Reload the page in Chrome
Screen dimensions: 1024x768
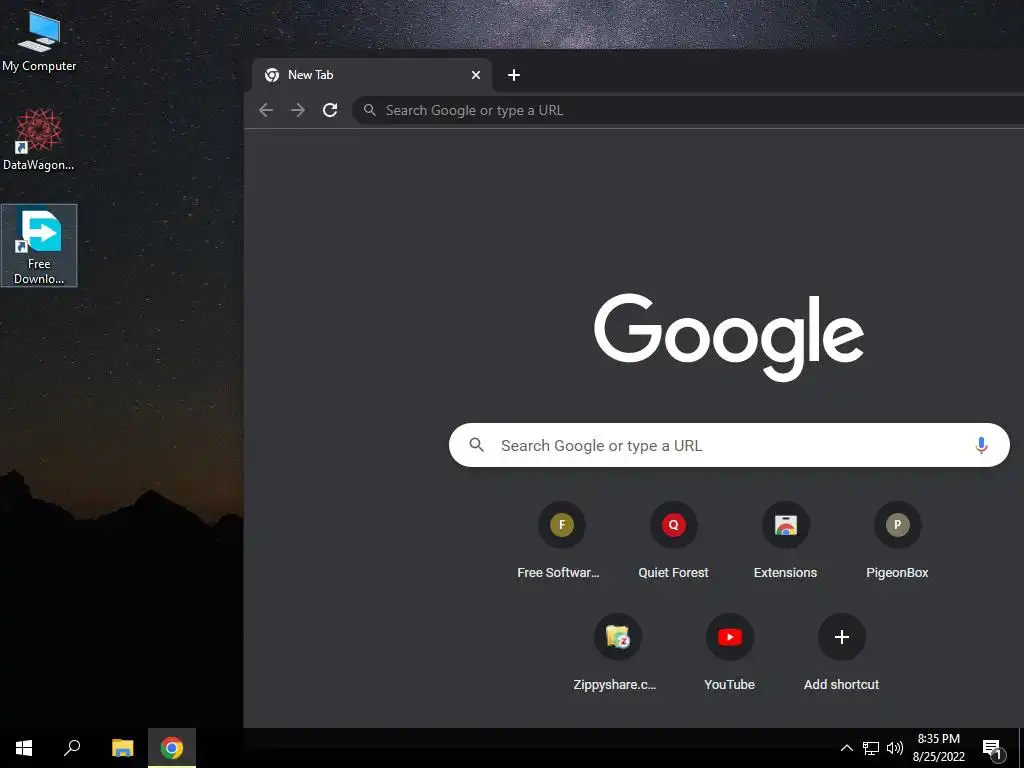click(330, 110)
